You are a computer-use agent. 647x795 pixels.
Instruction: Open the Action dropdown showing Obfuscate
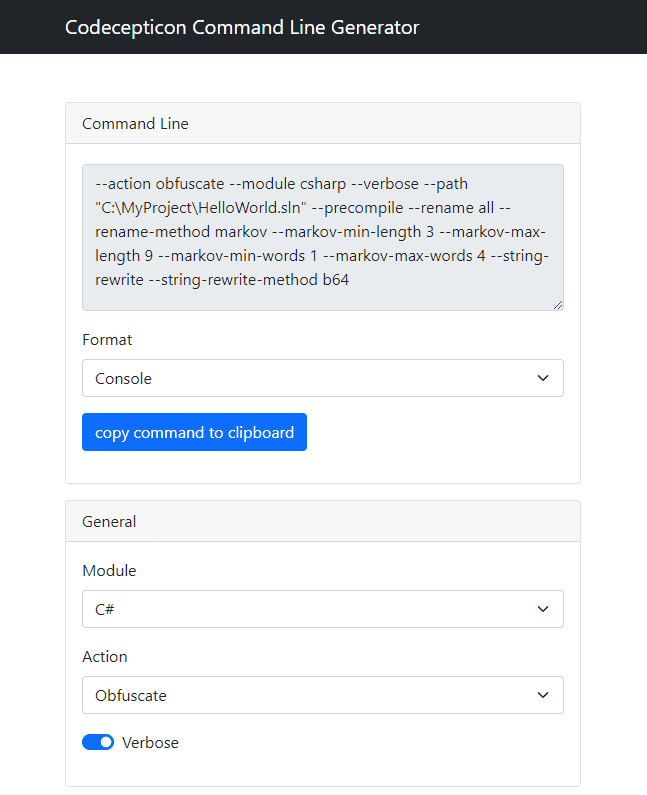click(x=322, y=695)
